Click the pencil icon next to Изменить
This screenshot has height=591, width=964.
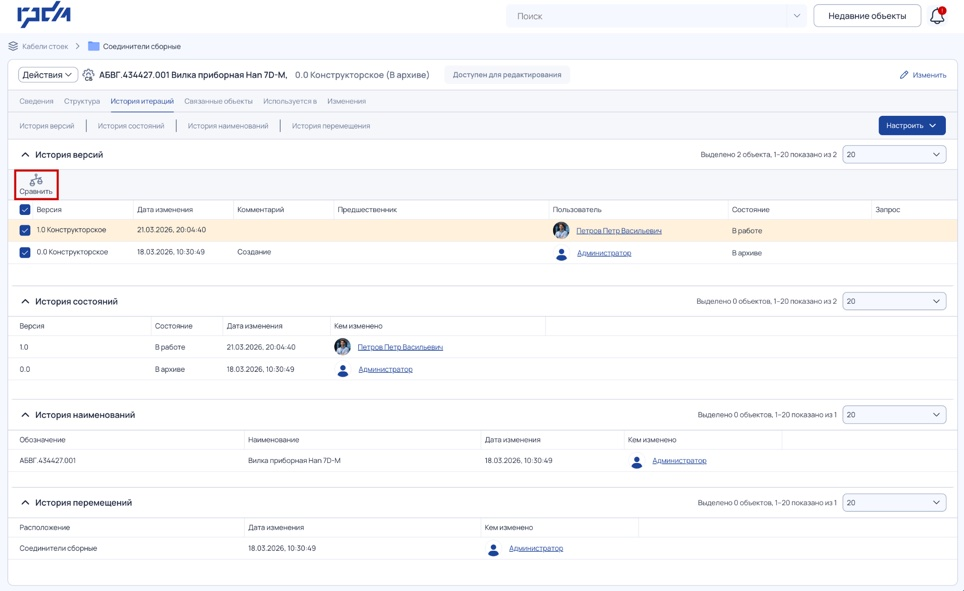[904, 75]
